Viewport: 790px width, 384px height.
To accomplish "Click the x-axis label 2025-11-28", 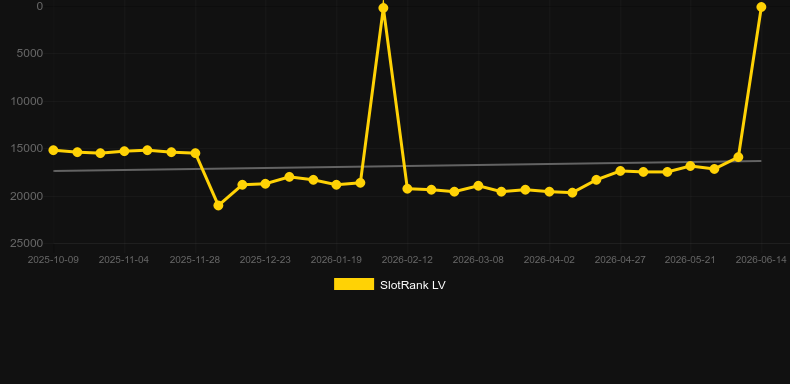I will click(194, 260).
